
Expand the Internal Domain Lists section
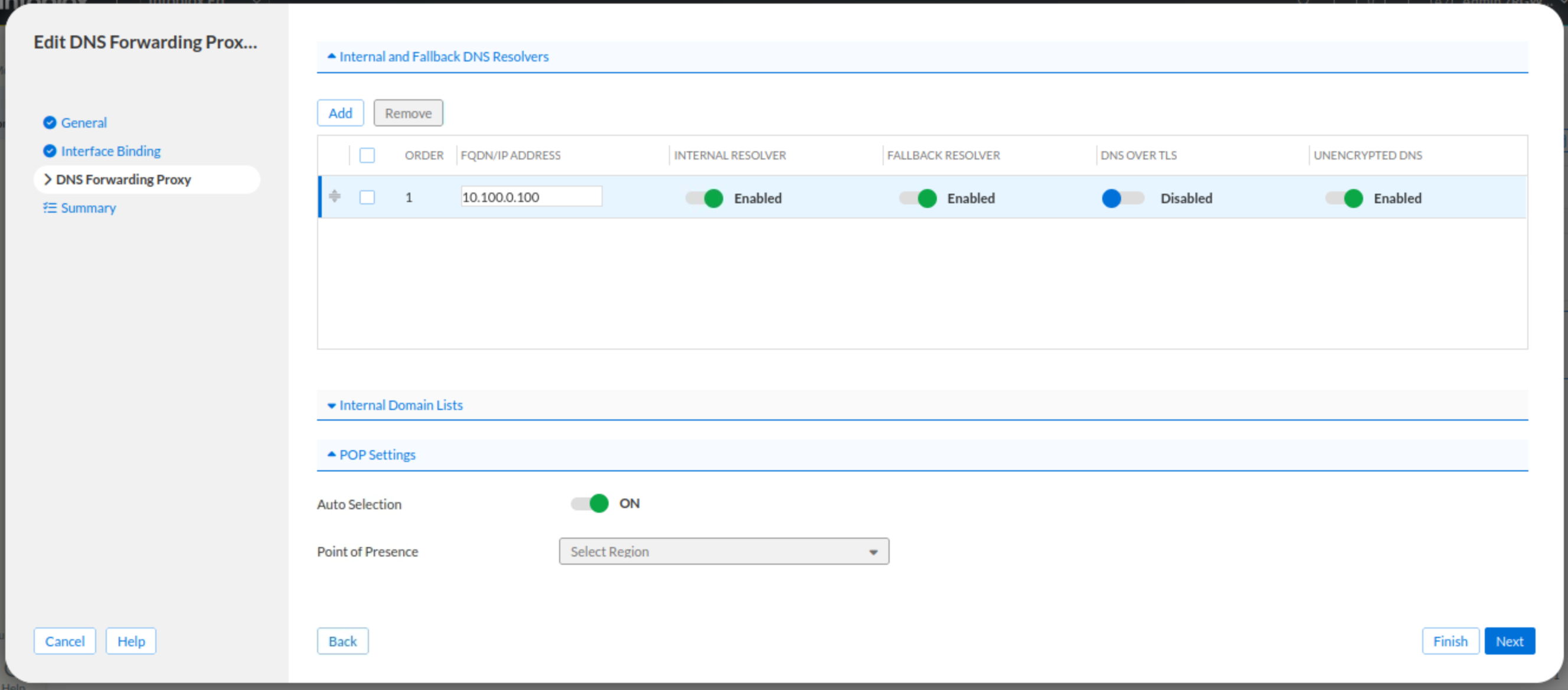(400, 405)
